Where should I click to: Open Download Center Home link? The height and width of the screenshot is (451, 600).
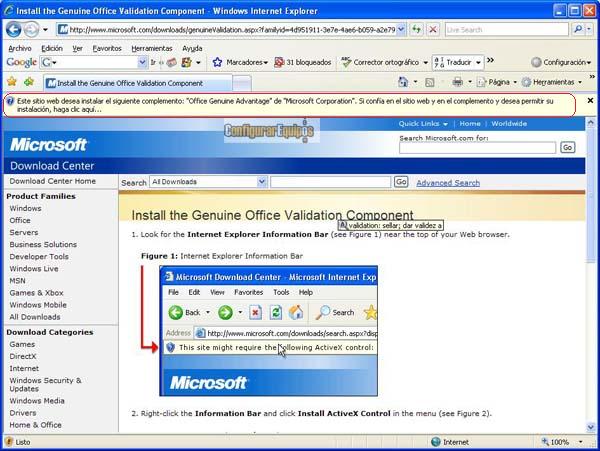tap(53, 181)
